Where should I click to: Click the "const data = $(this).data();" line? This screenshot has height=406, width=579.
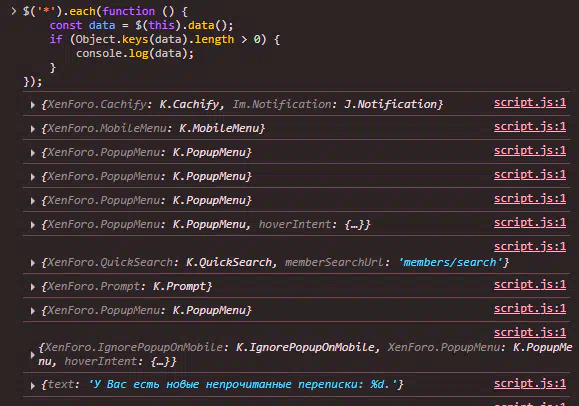(141, 25)
